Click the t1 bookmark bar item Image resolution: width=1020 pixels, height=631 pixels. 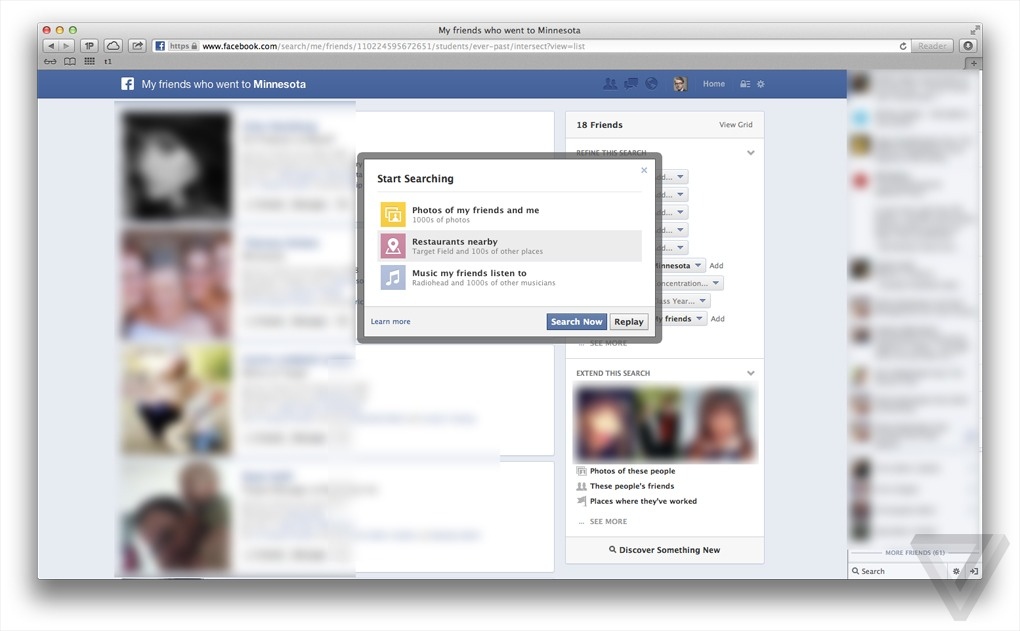(x=108, y=62)
